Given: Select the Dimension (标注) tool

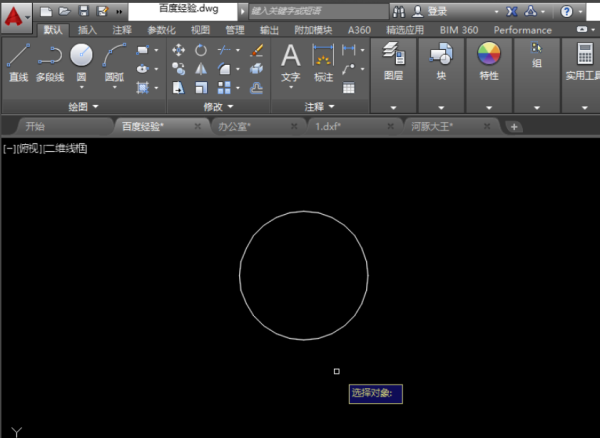Looking at the screenshot, I should coord(323,63).
